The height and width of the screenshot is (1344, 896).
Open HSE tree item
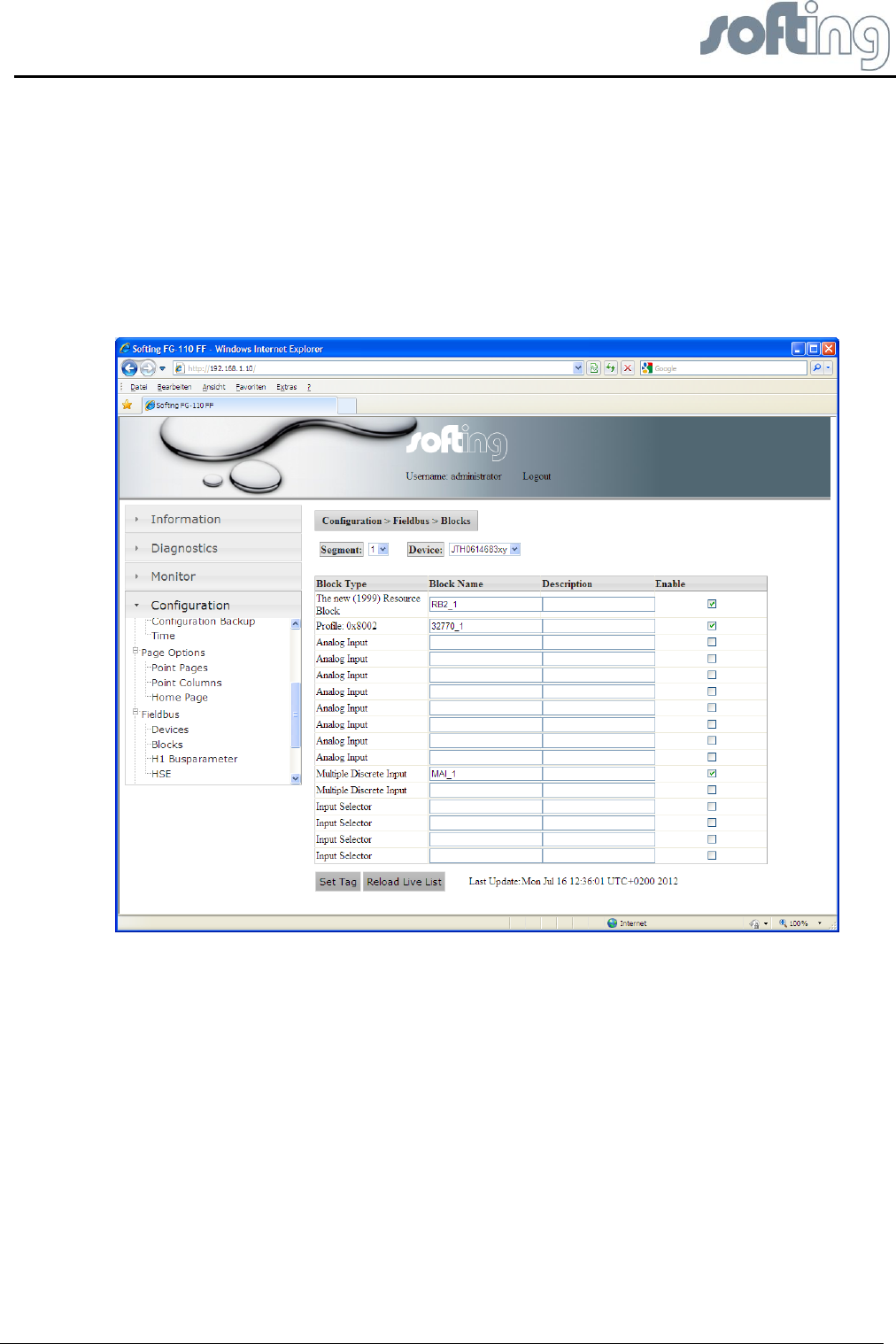coord(161,774)
